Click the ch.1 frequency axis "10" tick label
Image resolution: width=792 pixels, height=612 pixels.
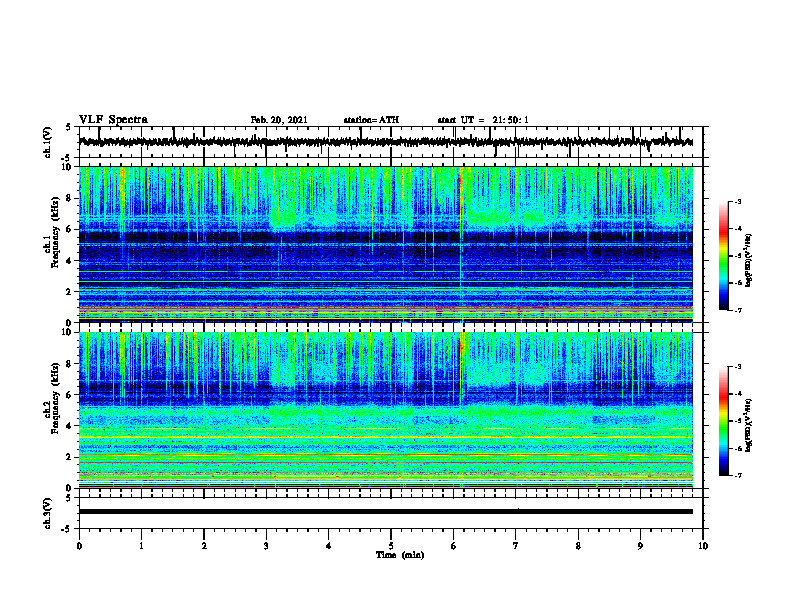click(69, 167)
